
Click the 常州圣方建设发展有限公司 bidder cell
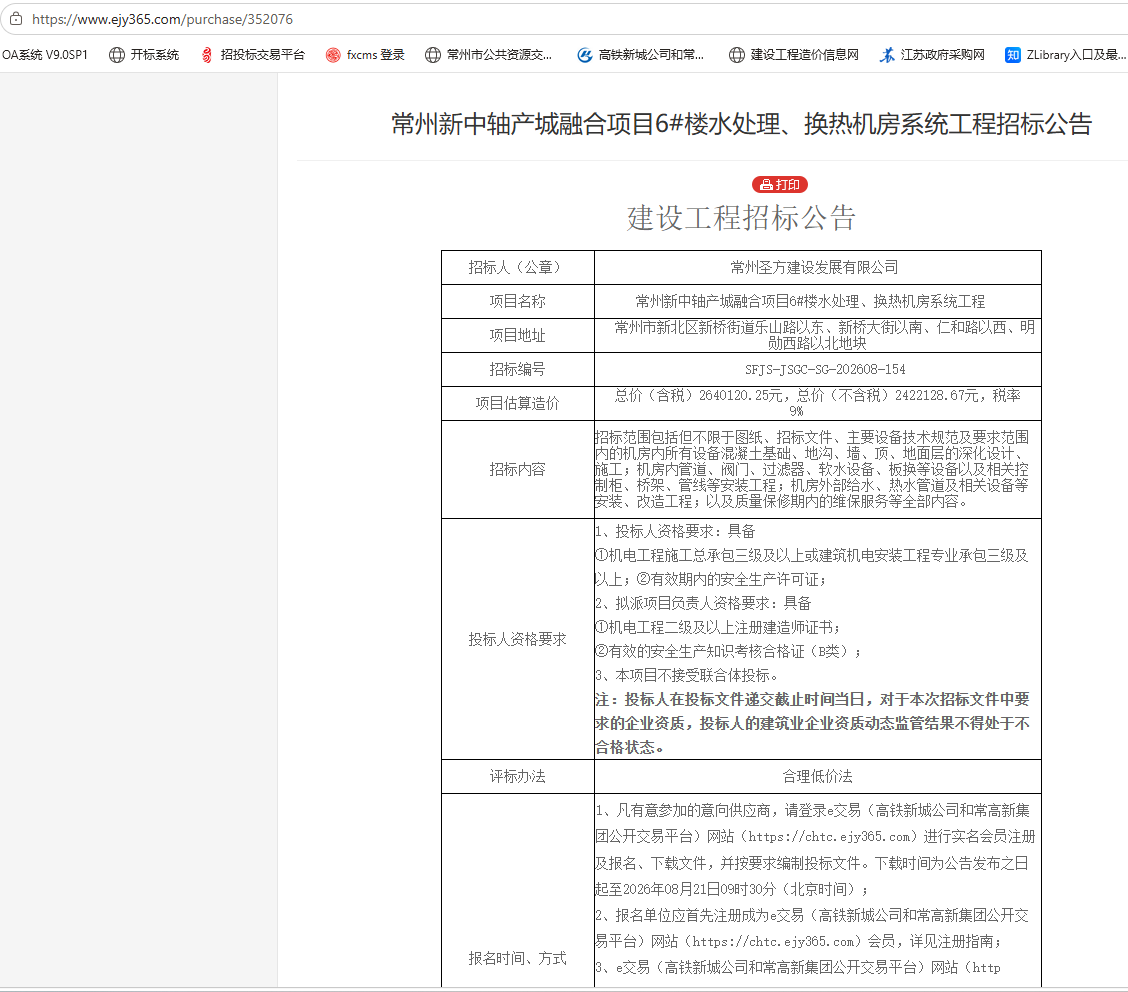tap(818, 267)
